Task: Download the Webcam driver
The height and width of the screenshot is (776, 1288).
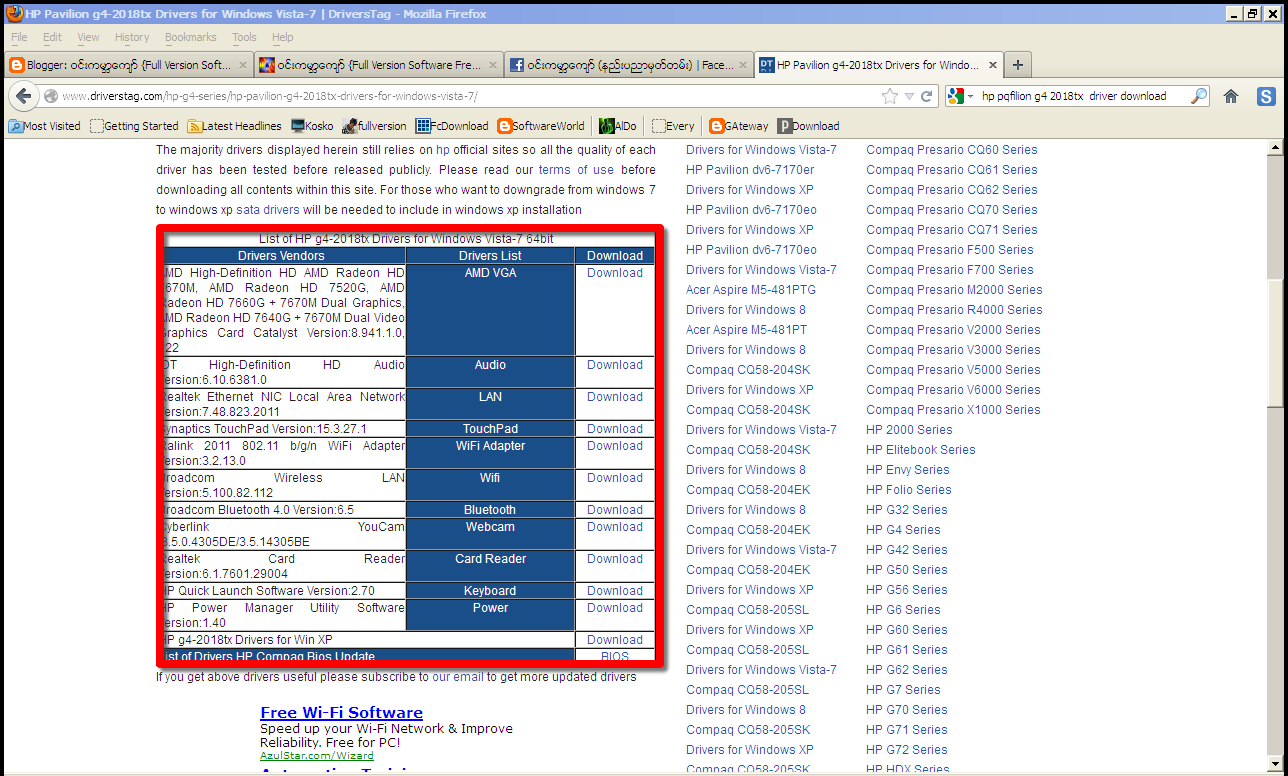Action: tap(615, 527)
